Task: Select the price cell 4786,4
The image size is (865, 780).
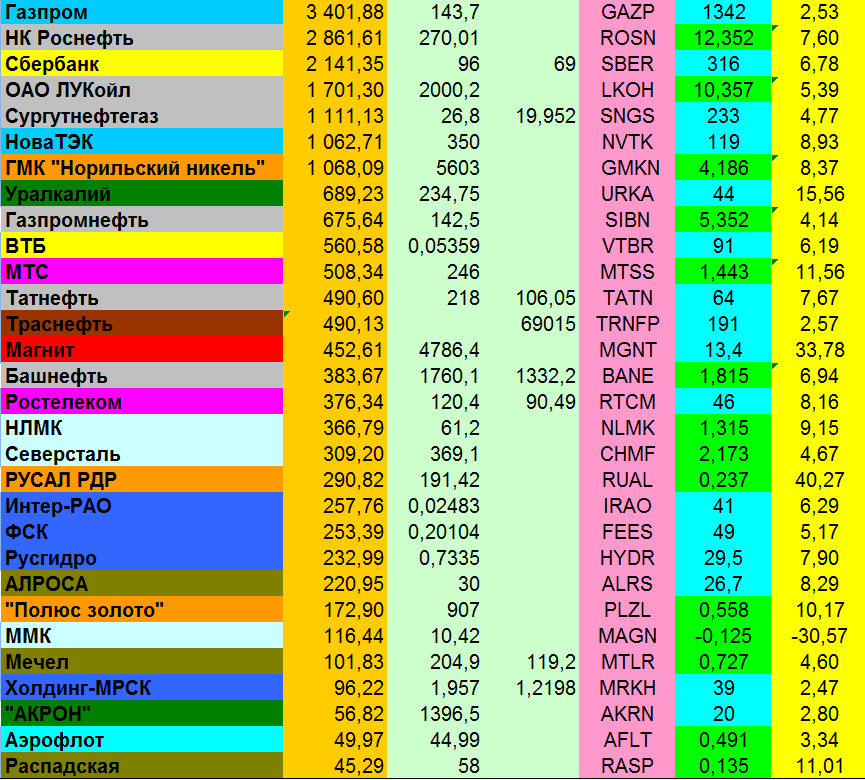Action: [x=435, y=350]
